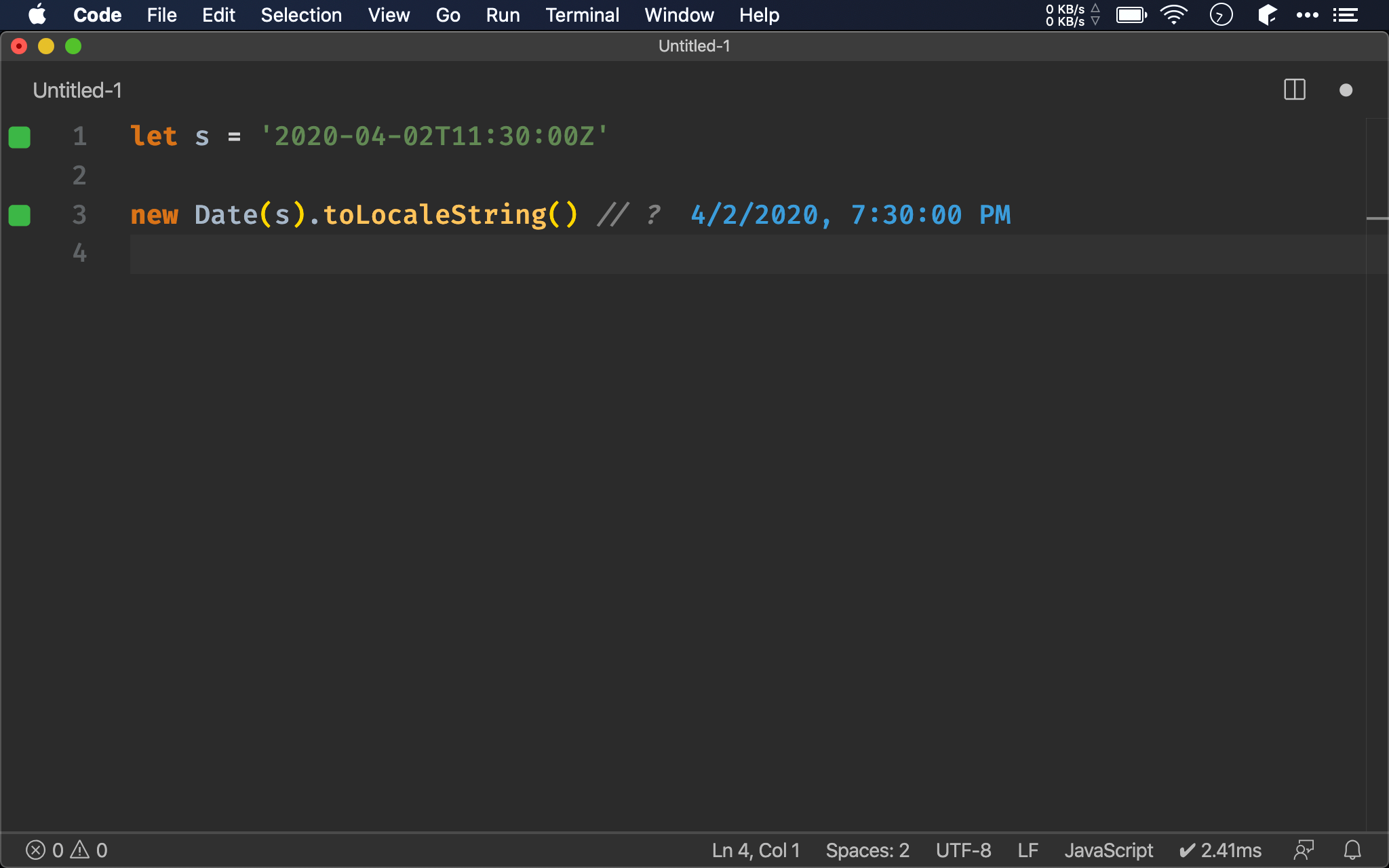Image resolution: width=1389 pixels, height=868 pixels.
Task: Click the circular clock menu bar icon
Action: [x=1221, y=15]
